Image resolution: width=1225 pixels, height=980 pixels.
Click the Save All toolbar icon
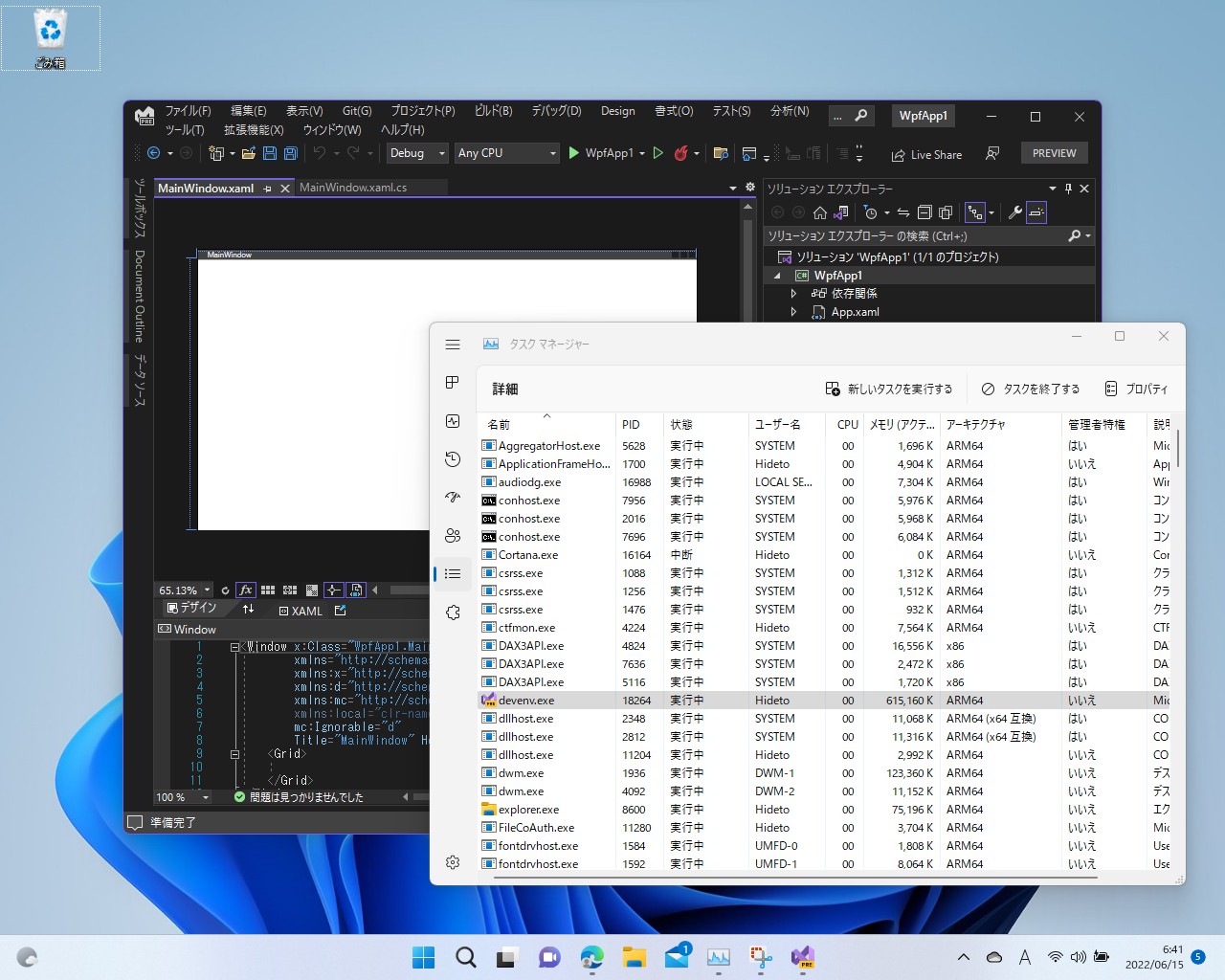point(290,153)
